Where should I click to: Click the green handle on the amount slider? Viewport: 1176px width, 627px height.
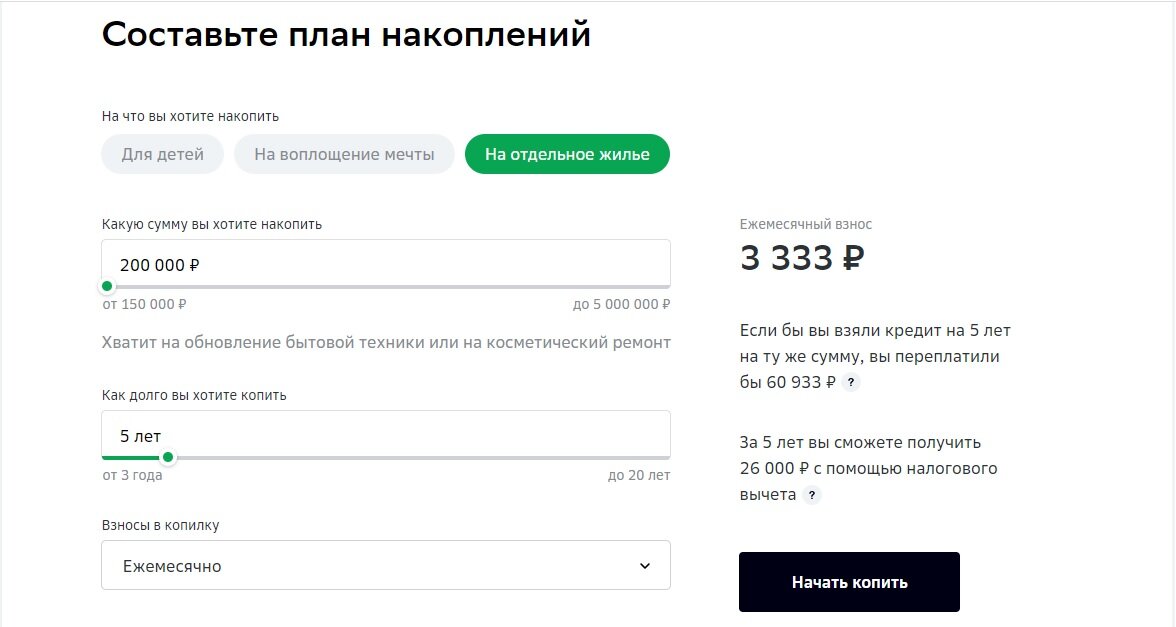pyautogui.click(x=107, y=285)
